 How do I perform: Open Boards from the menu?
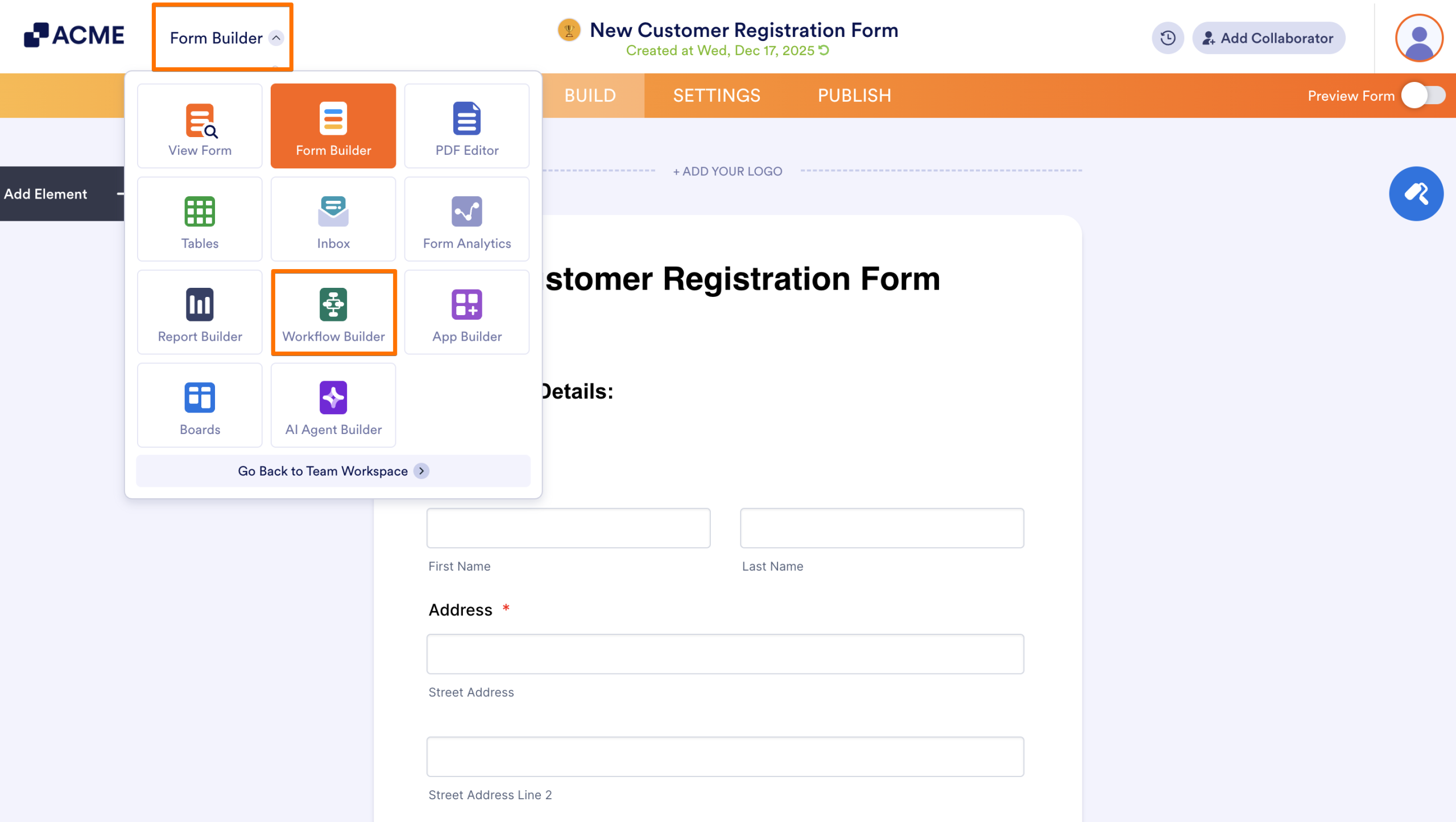199,404
